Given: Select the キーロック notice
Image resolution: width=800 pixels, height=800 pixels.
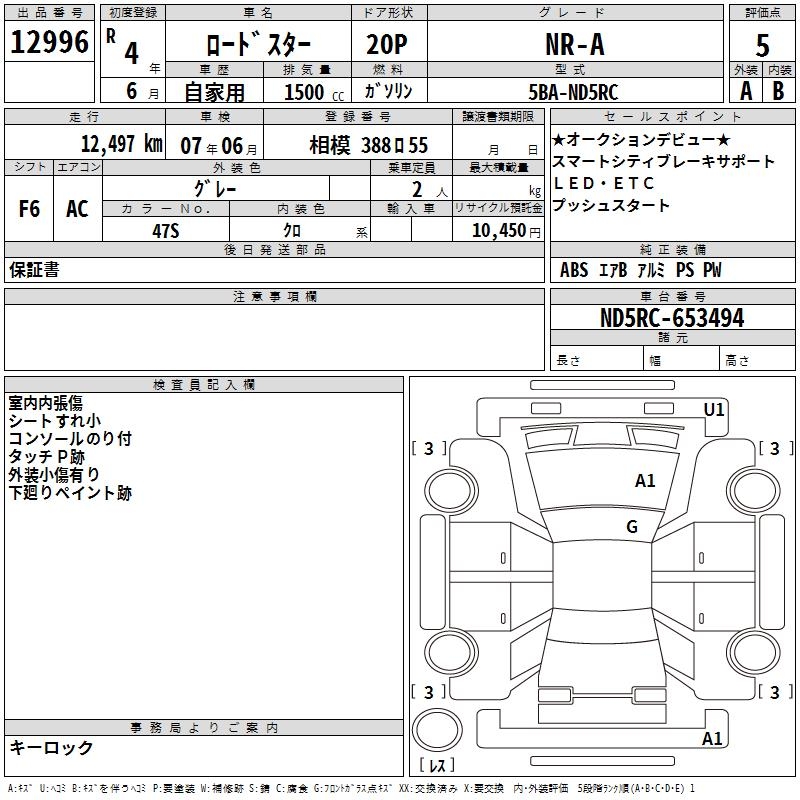Looking at the screenshot, I should coord(51,747).
